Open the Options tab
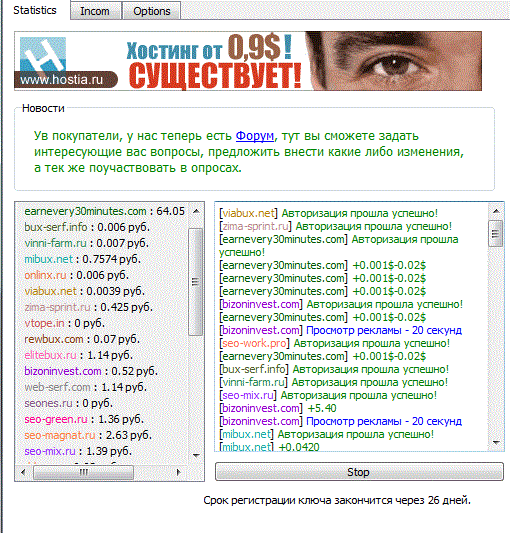The width and height of the screenshot is (510, 533). (151, 11)
